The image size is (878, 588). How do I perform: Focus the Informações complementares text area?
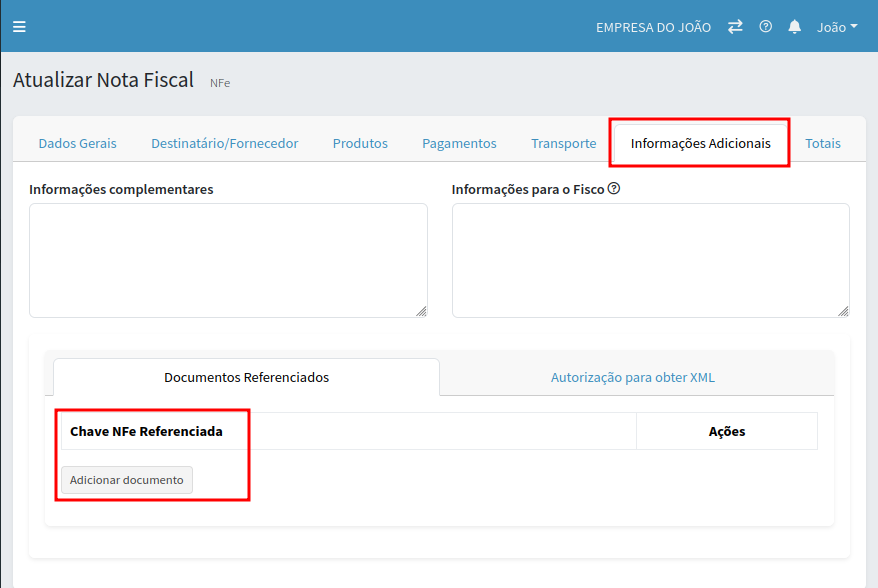click(228, 260)
